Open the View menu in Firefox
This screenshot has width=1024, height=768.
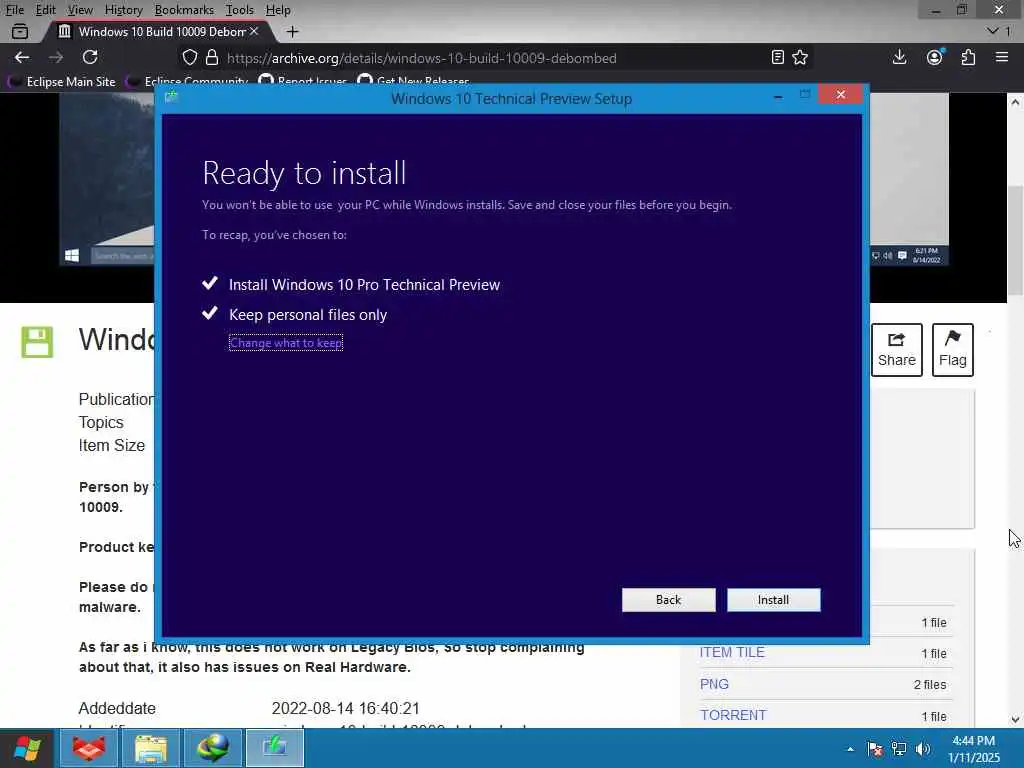click(80, 10)
